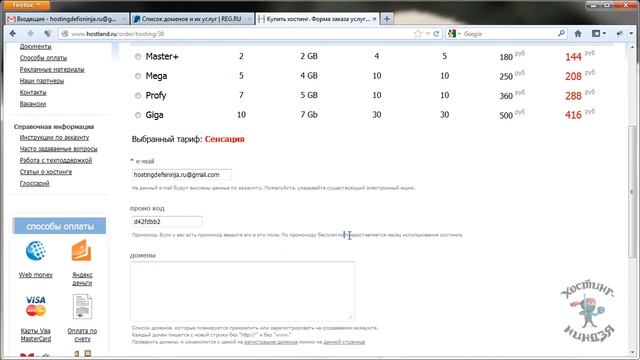Viewport: 640px width, 360px height.
Task: Open the Документы sidebar link
Action: pyautogui.click(x=36, y=47)
